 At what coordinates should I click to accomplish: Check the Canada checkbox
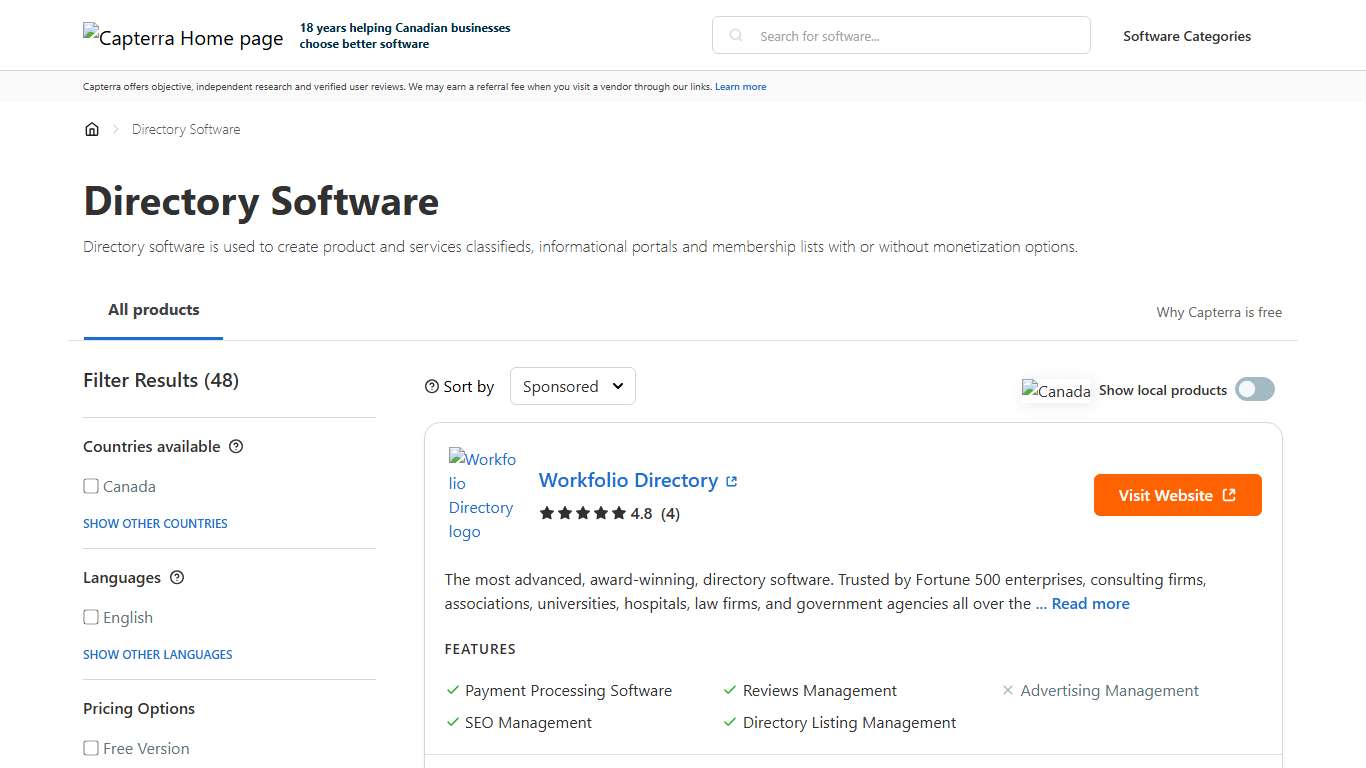pyautogui.click(x=91, y=486)
